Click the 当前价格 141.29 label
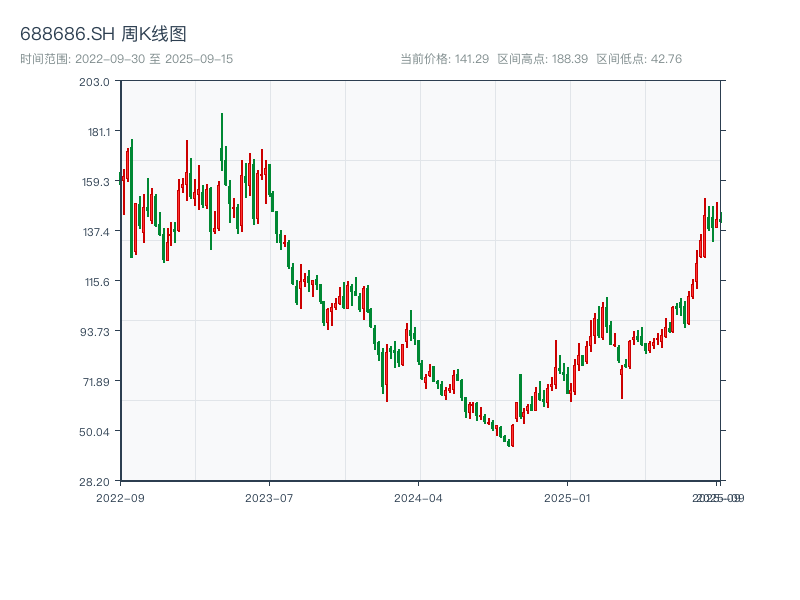The width and height of the screenshot is (800, 600). click(444, 59)
